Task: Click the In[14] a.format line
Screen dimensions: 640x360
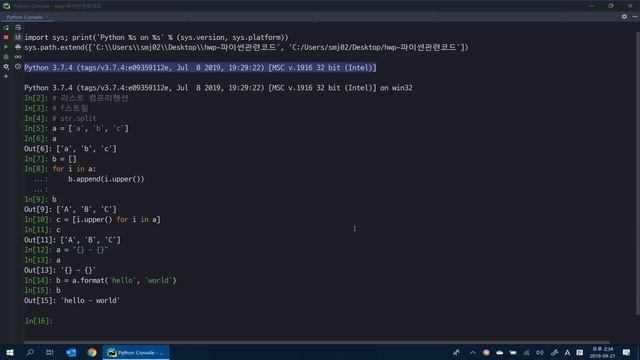Action: (x=100, y=280)
